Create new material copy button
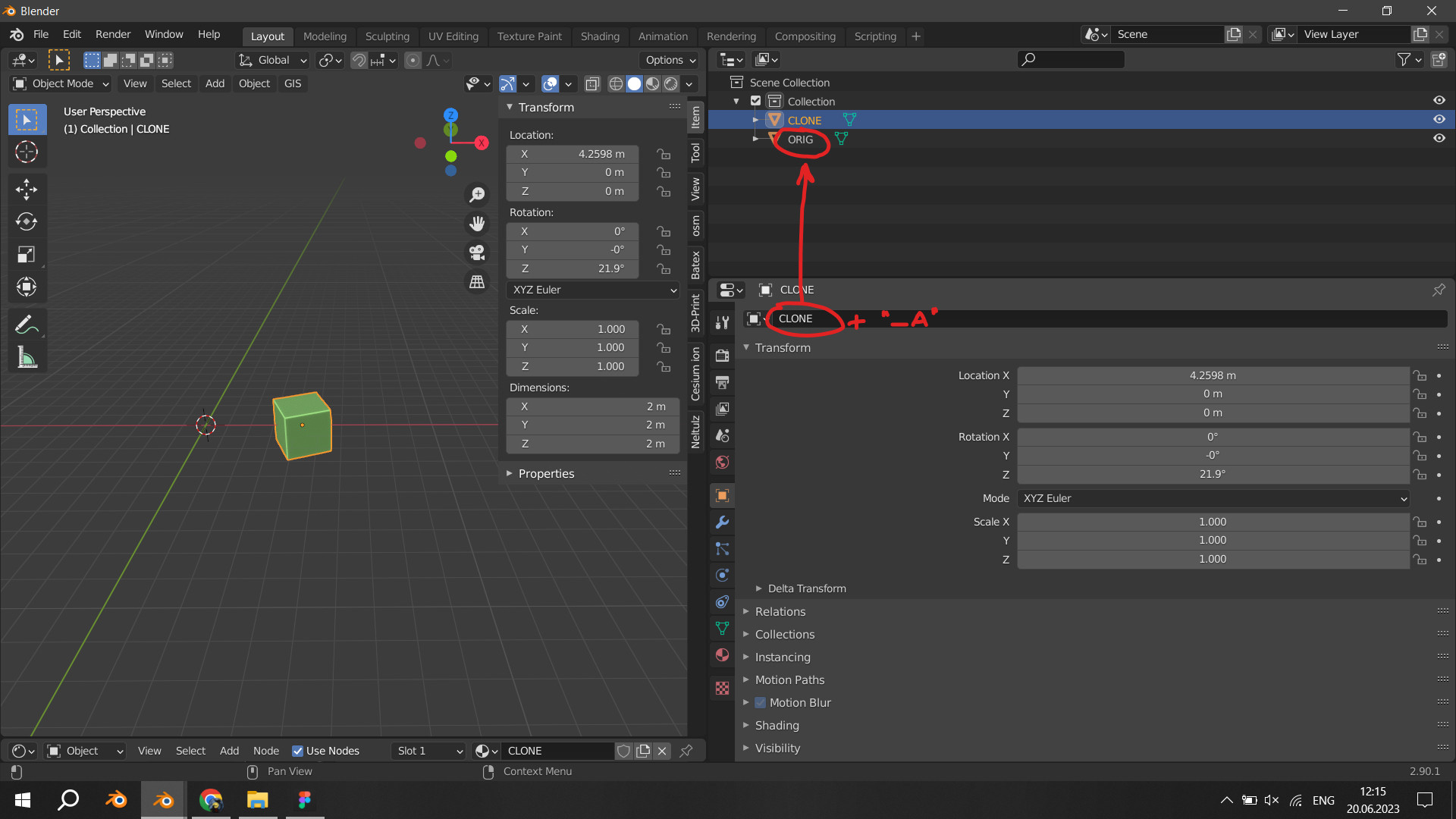This screenshot has height=819, width=1456. coord(643,751)
